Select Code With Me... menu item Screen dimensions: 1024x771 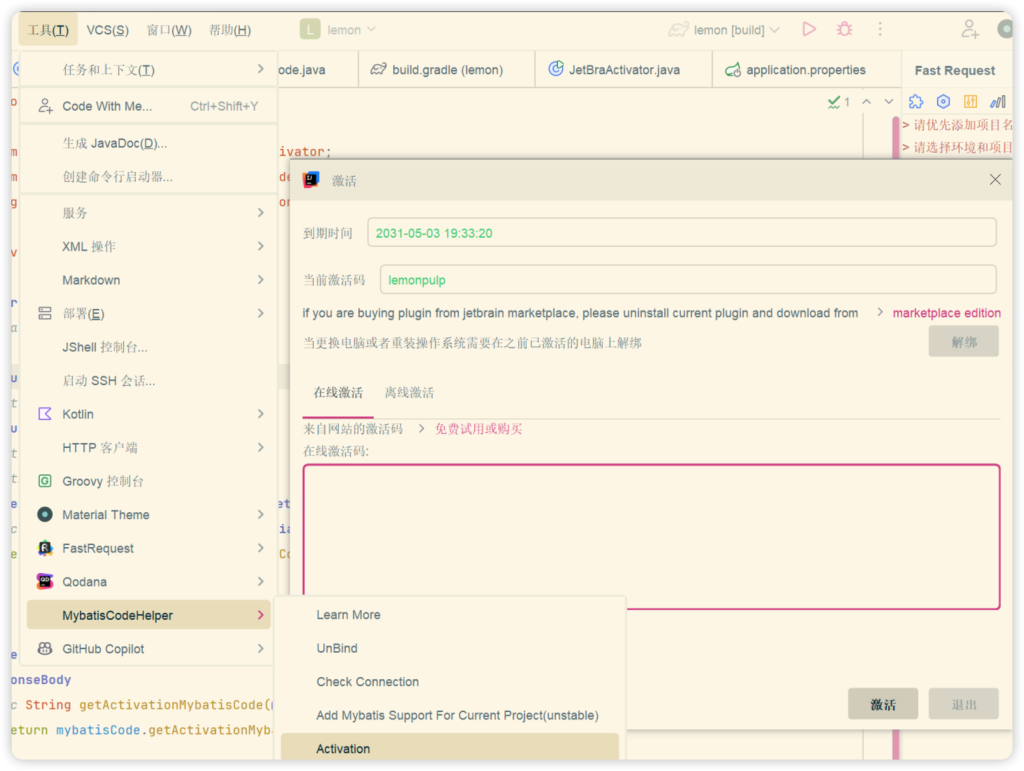point(149,106)
